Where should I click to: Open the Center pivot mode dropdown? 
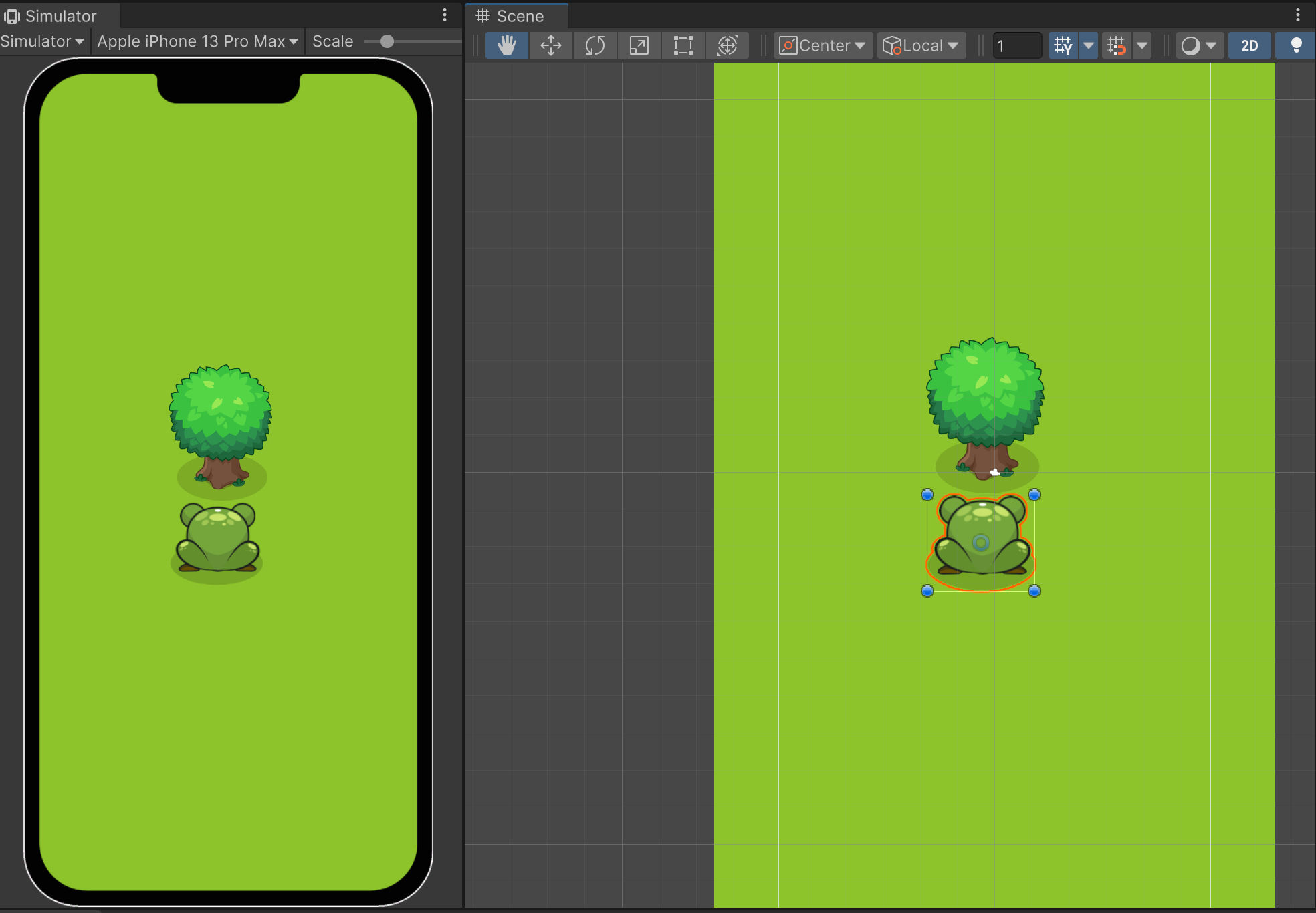point(822,45)
